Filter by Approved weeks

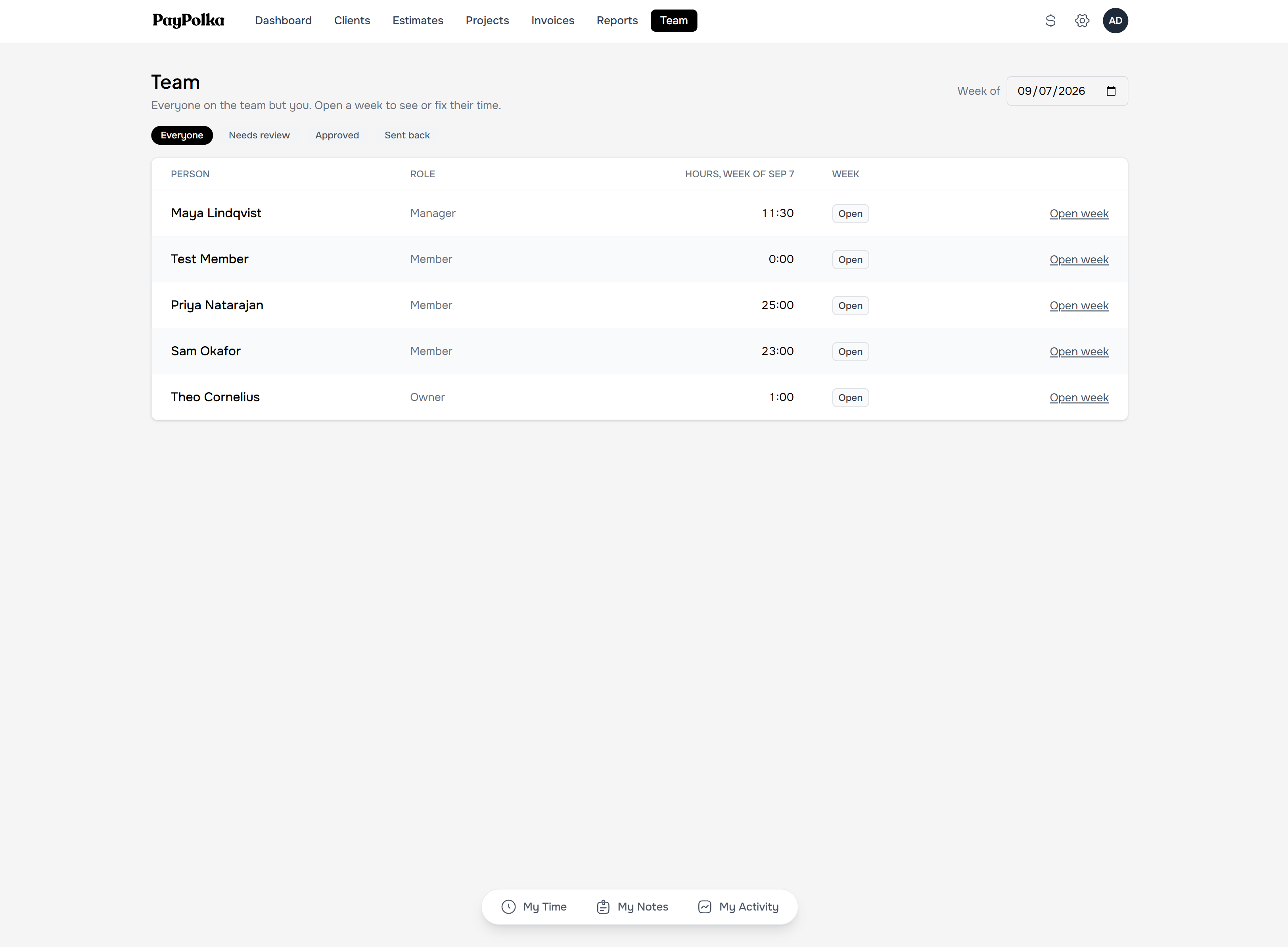[x=337, y=135]
